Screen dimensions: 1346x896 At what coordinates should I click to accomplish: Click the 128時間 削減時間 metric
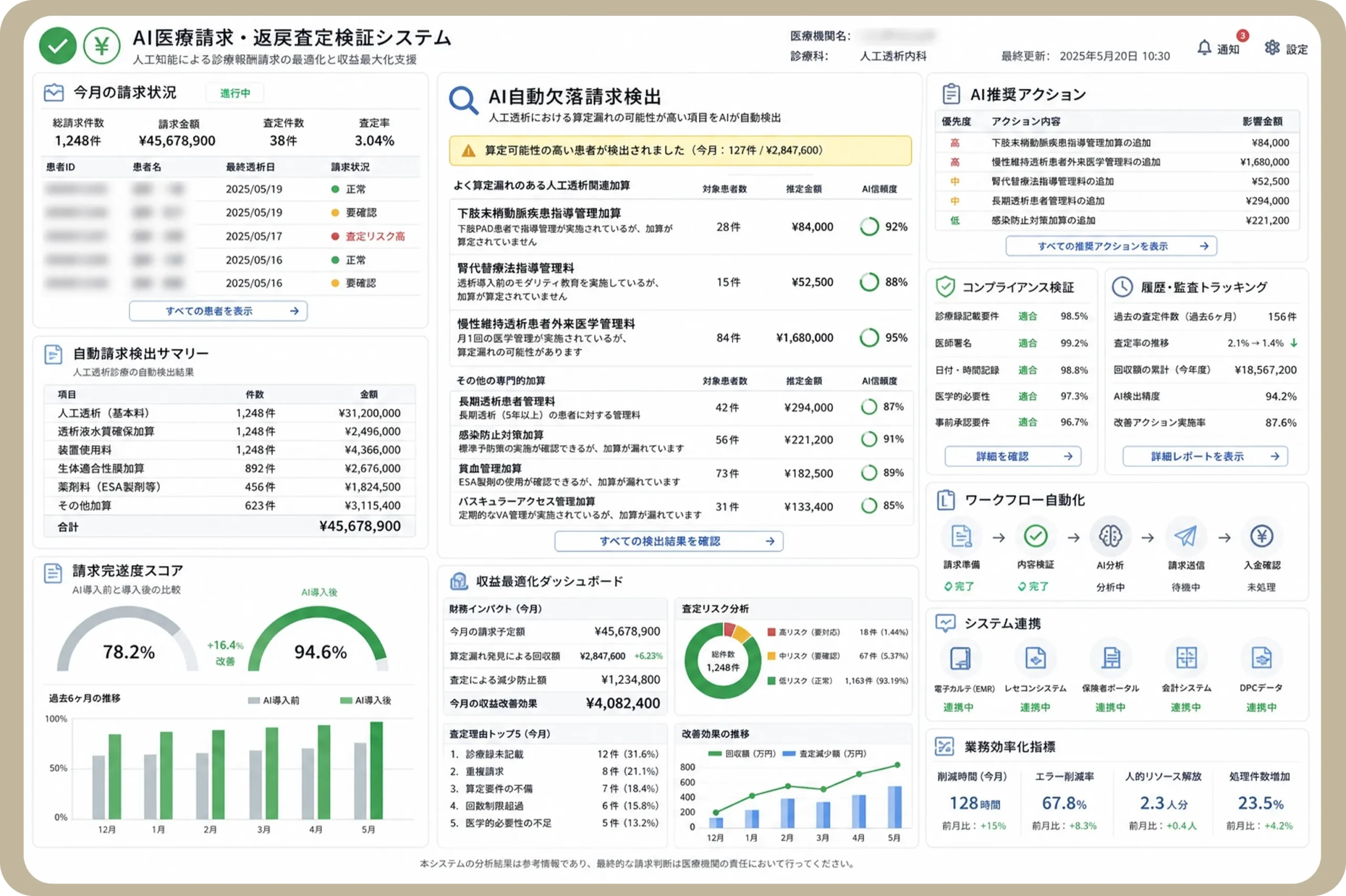click(x=974, y=804)
